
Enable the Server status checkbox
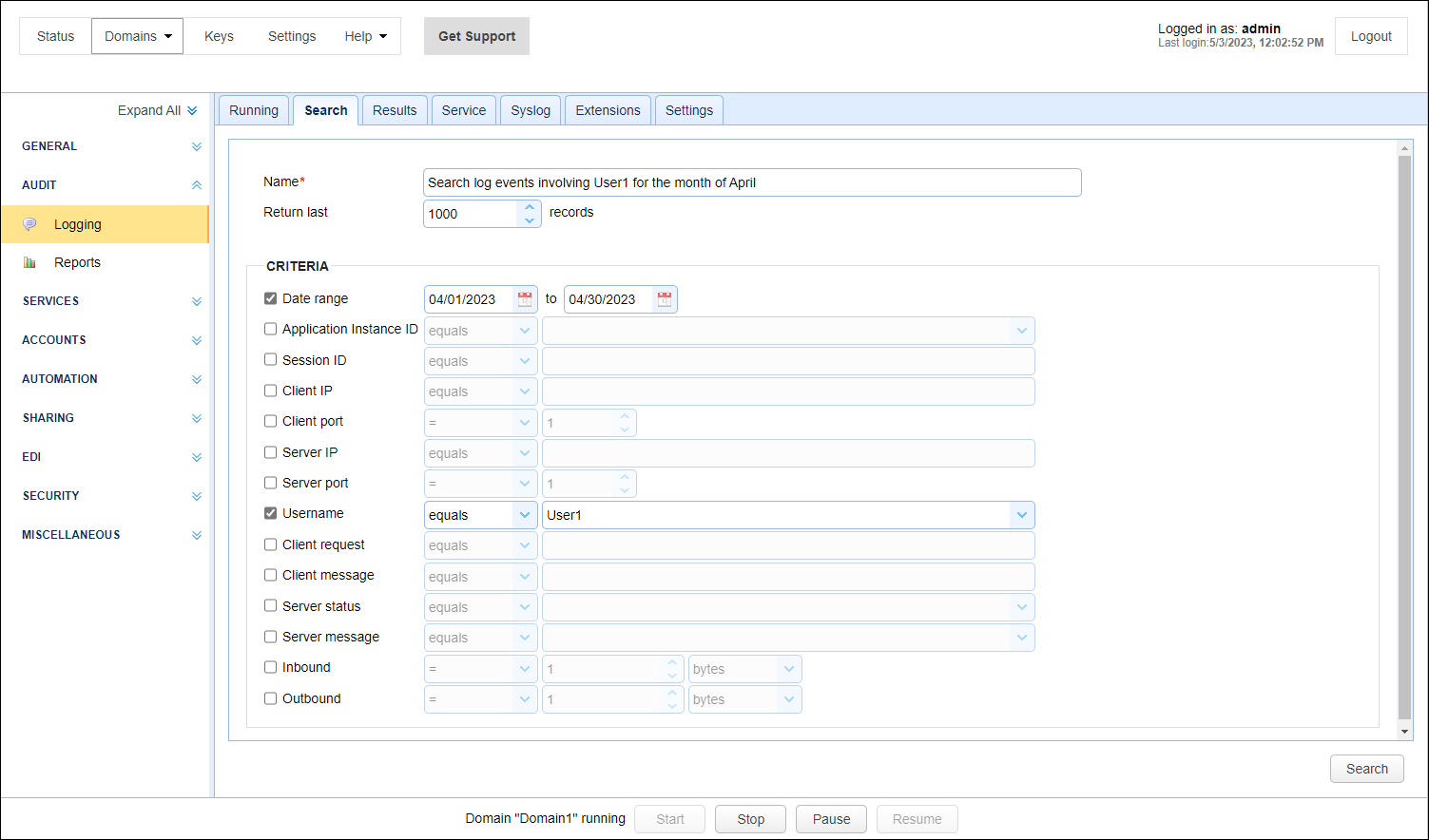point(270,606)
